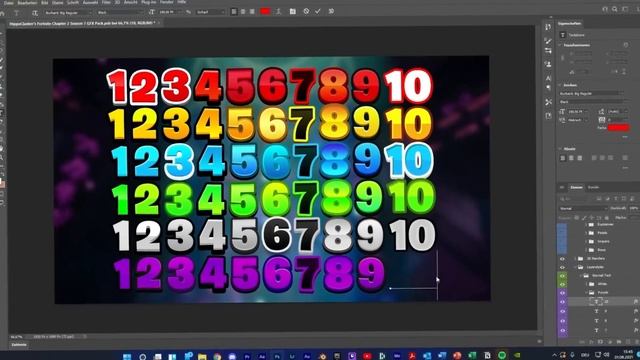Hide the 3D Numbers group

562,259
